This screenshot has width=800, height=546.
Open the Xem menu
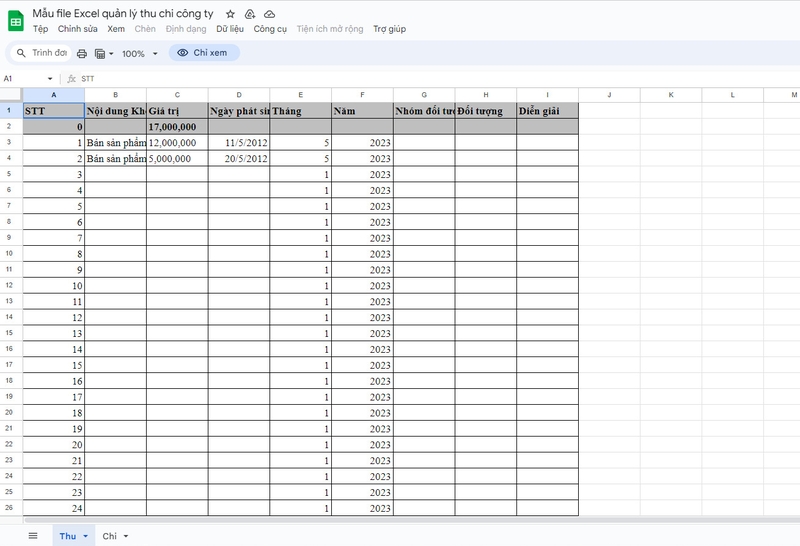[116, 29]
